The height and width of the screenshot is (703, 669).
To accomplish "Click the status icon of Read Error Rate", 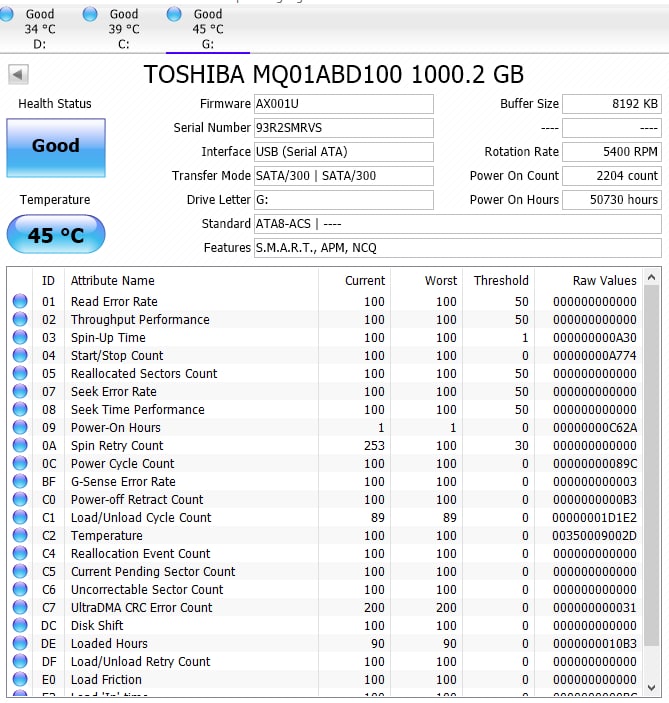I will click(20, 301).
